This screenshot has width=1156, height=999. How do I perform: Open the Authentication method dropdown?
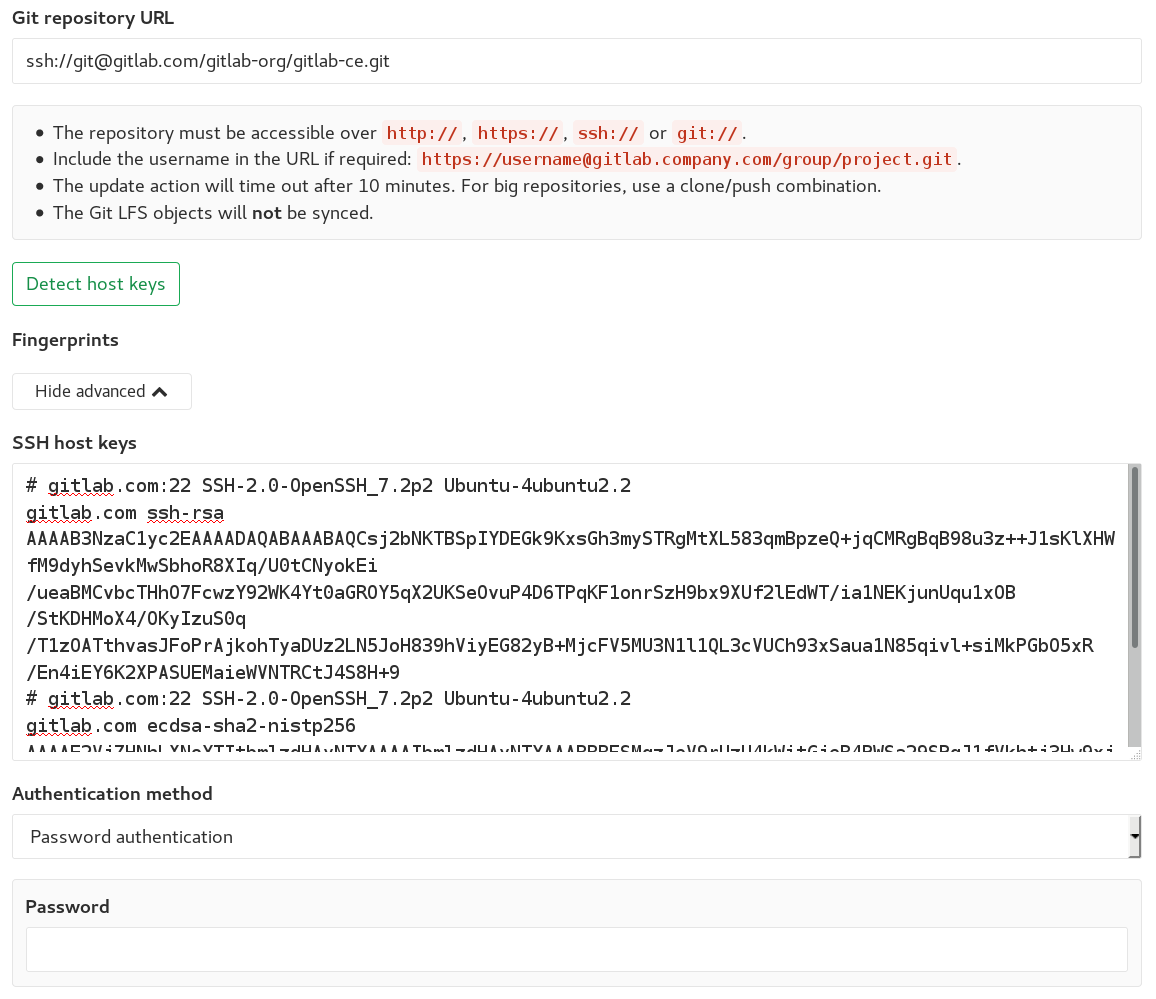coord(575,836)
